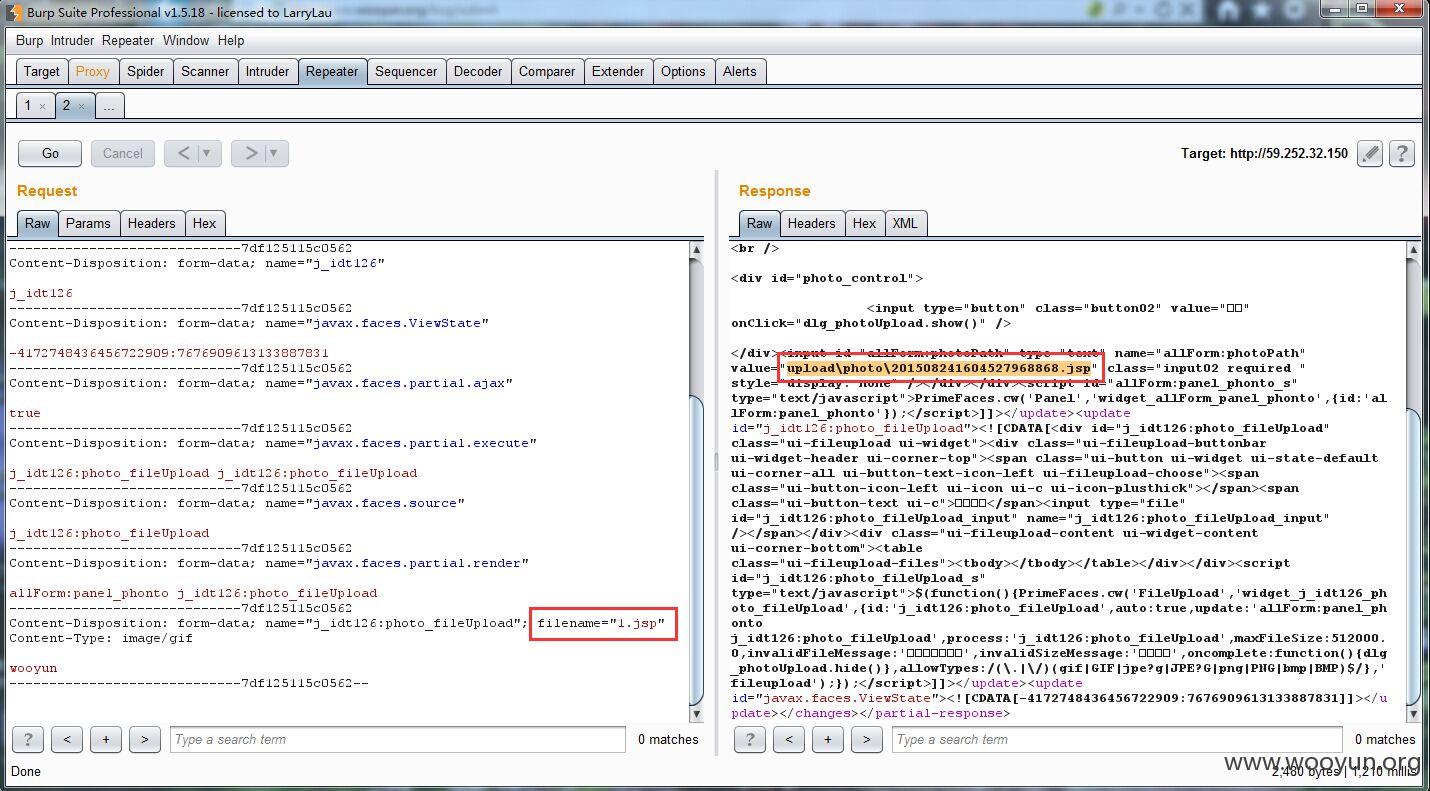
Task: Find next match in Request
Action: (x=144, y=739)
